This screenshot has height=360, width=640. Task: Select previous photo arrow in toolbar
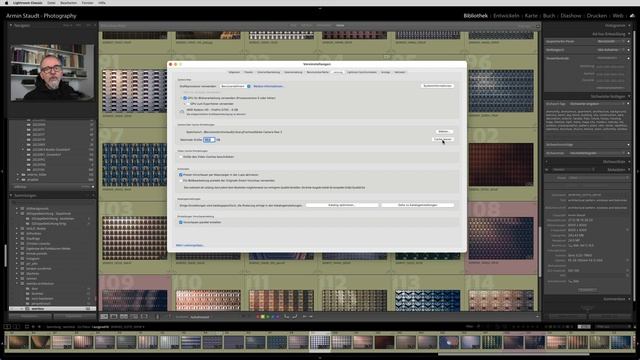(304, 316)
